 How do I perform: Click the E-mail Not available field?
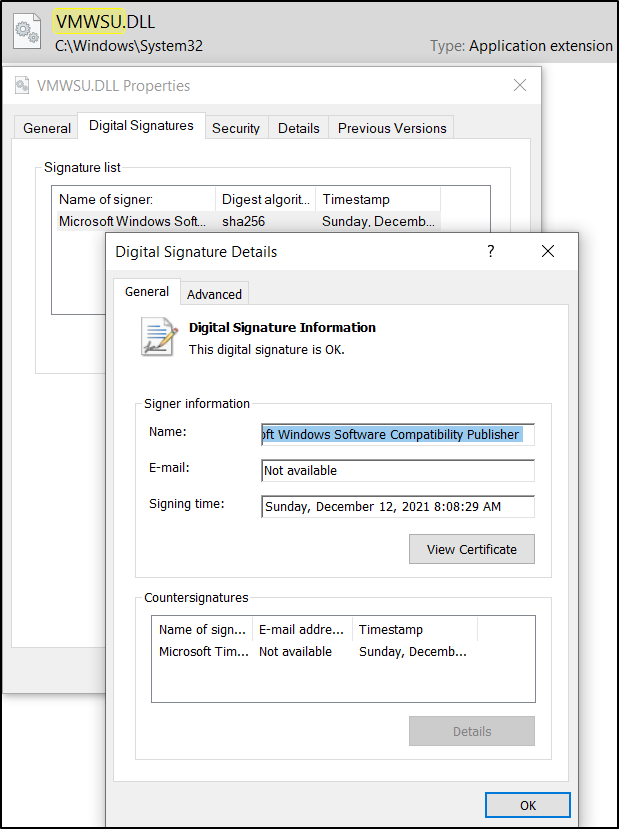397,471
